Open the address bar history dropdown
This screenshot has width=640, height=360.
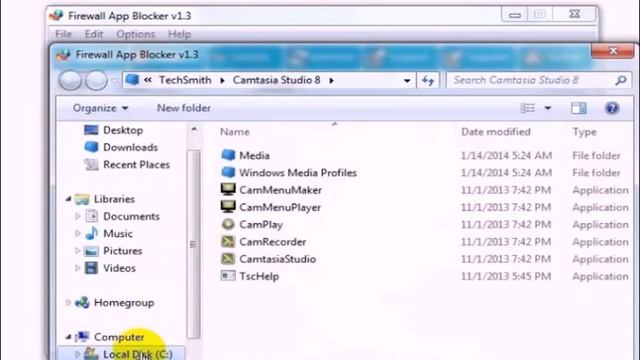[407, 81]
